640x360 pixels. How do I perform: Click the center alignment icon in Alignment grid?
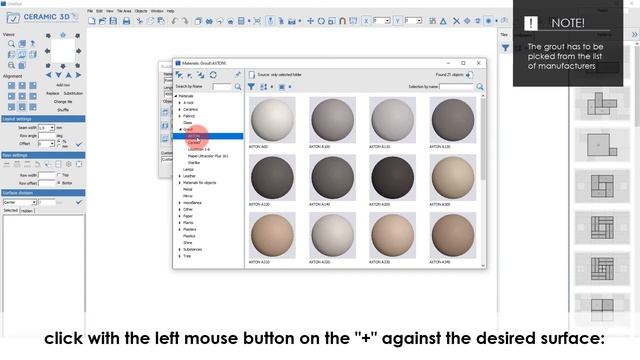[22, 96]
